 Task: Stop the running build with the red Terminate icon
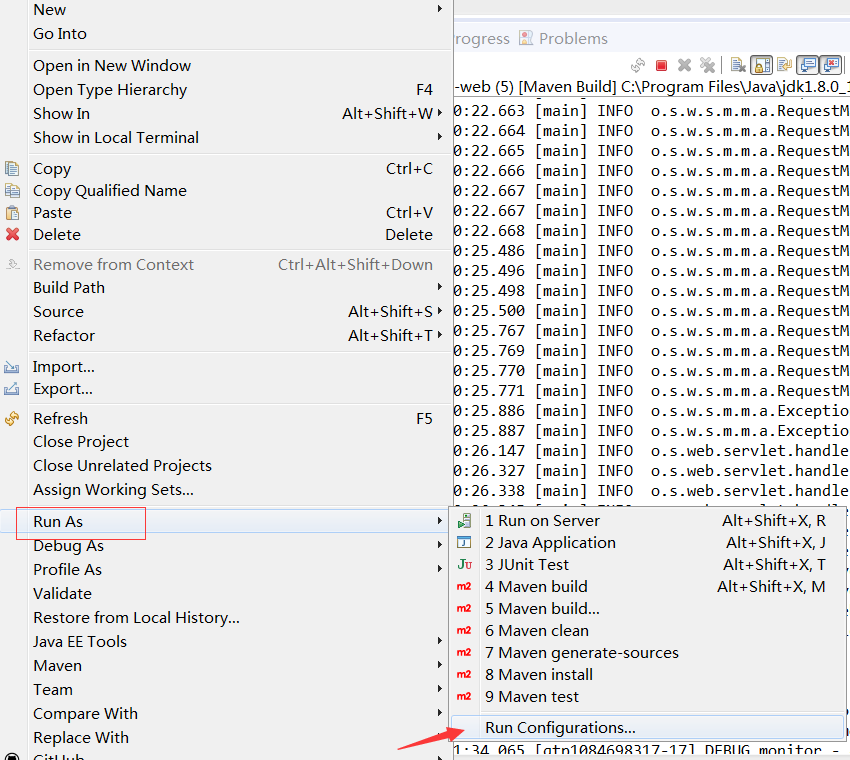[x=661, y=66]
